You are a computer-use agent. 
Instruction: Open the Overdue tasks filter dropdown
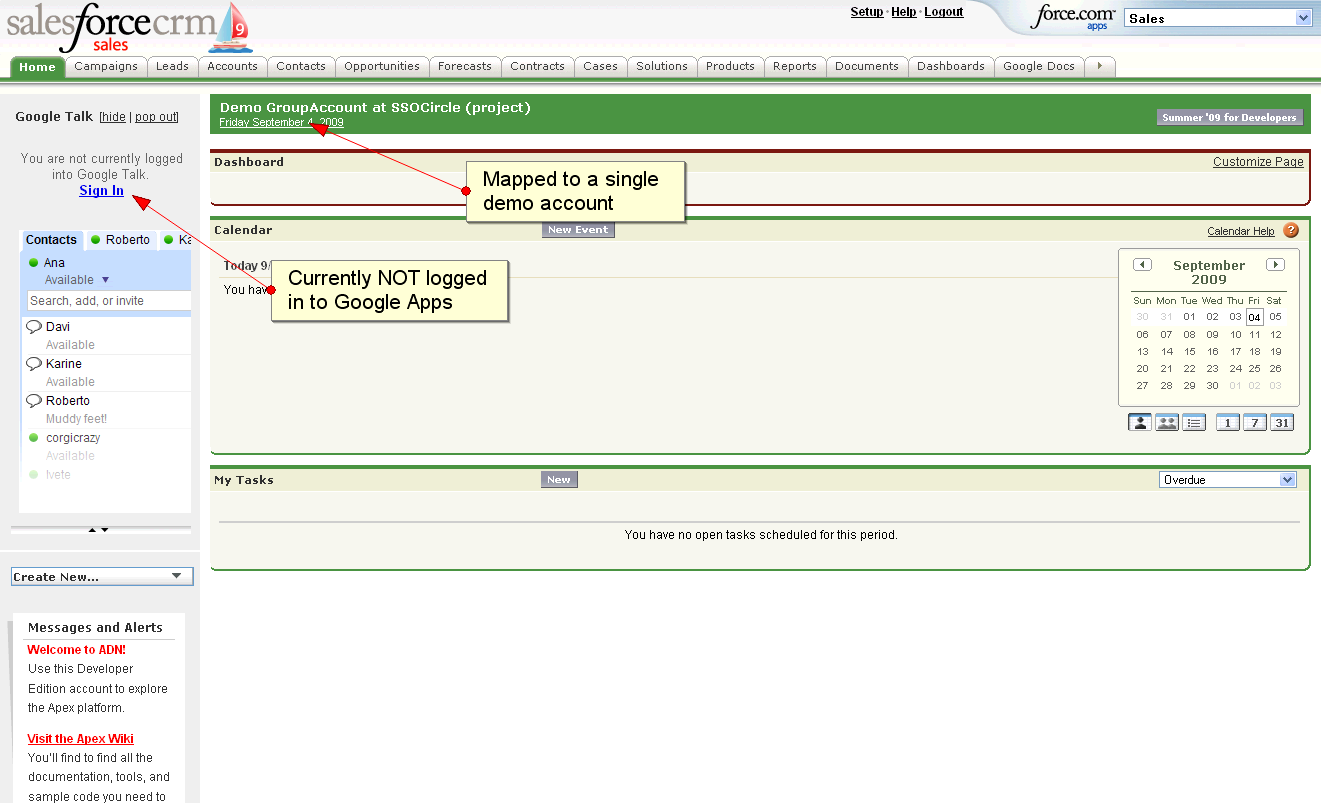(x=1228, y=480)
